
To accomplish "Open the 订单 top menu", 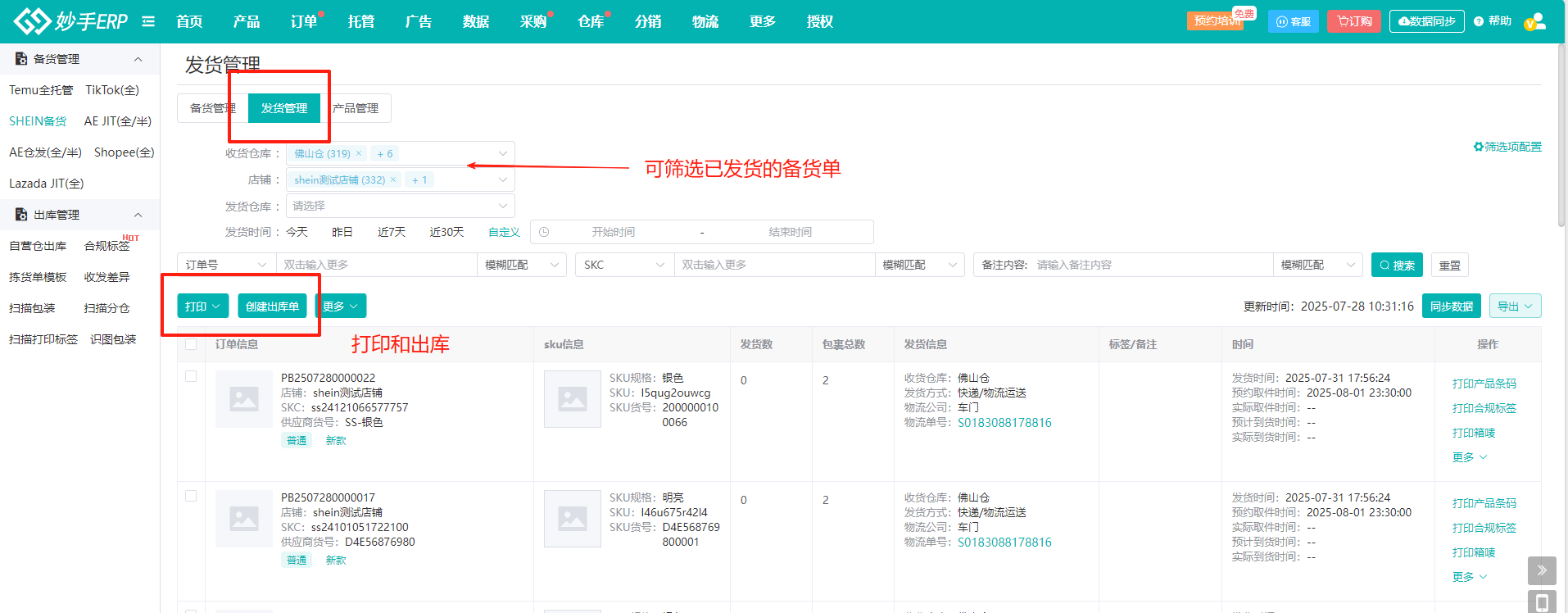I will pos(304,21).
